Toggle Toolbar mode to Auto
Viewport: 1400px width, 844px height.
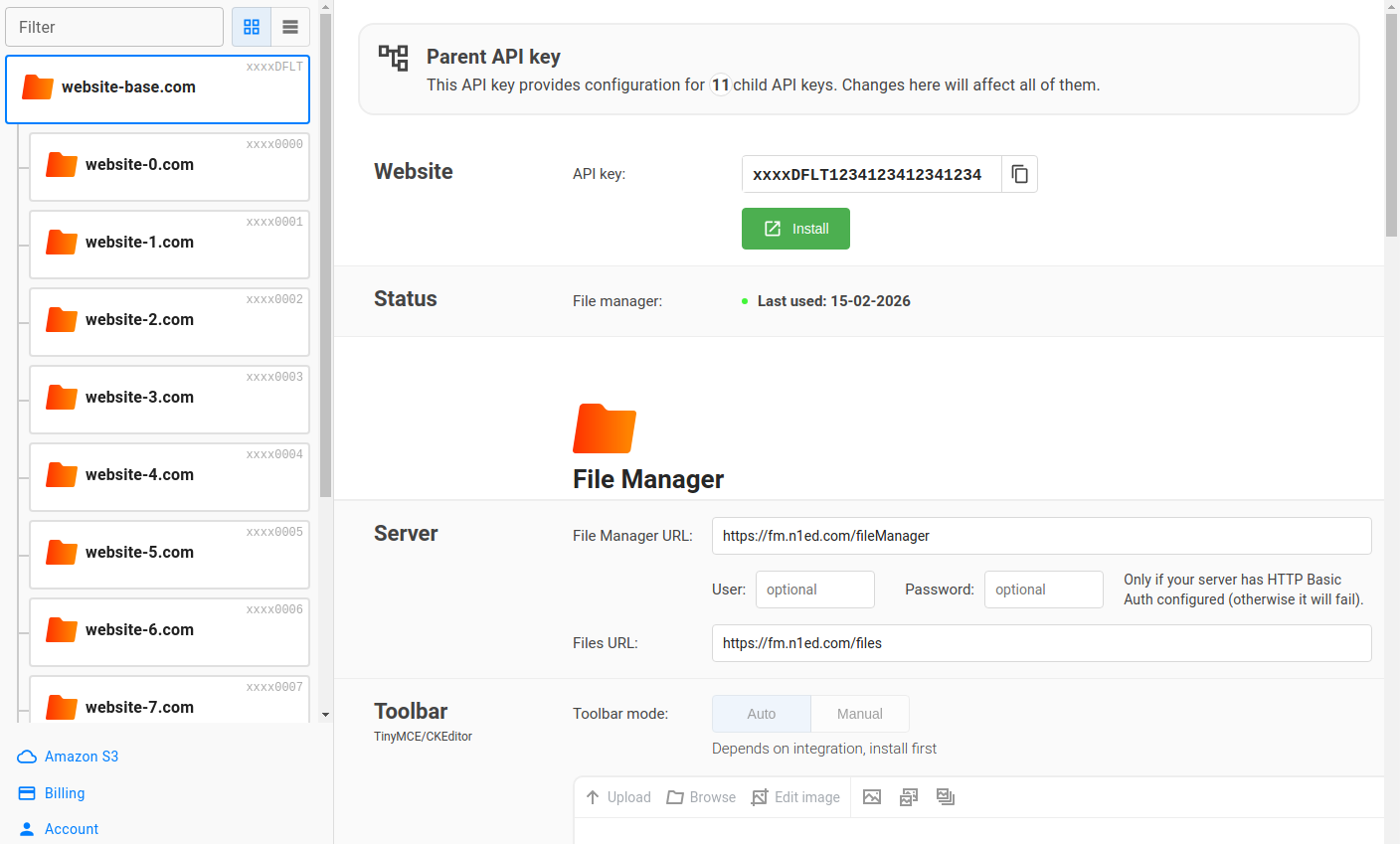pyautogui.click(x=761, y=713)
